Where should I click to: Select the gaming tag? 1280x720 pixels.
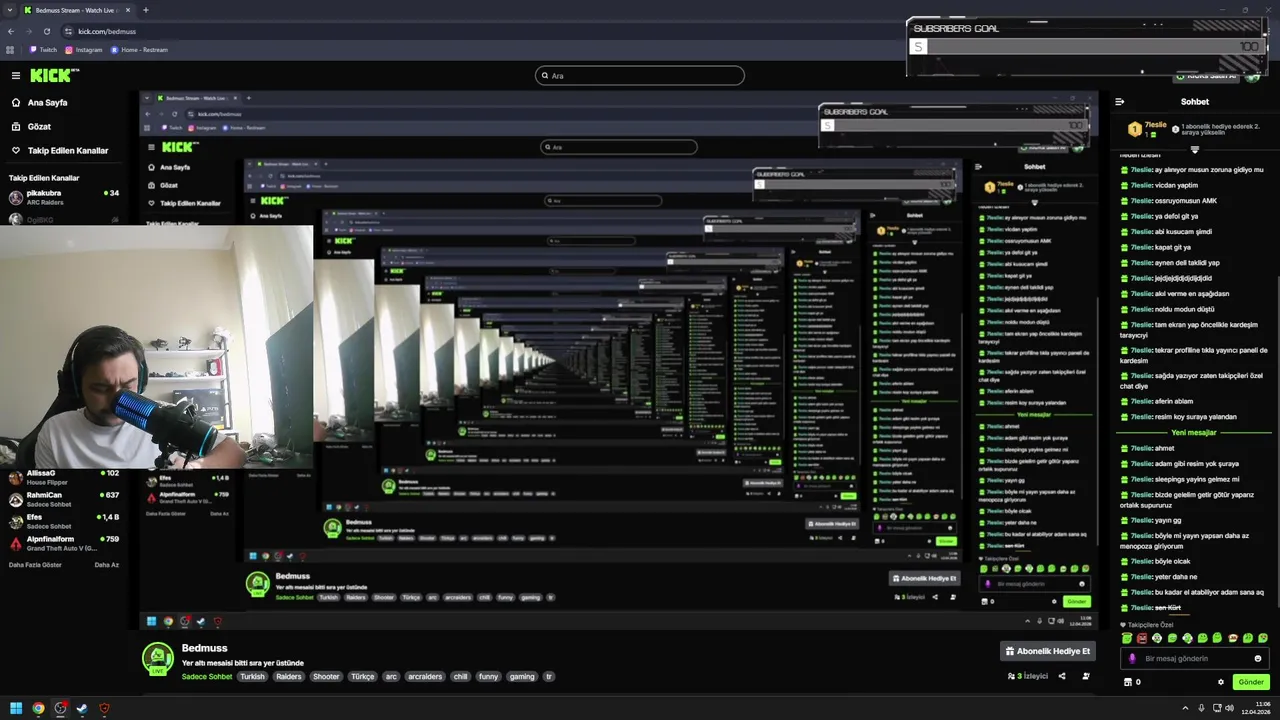[x=522, y=677]
